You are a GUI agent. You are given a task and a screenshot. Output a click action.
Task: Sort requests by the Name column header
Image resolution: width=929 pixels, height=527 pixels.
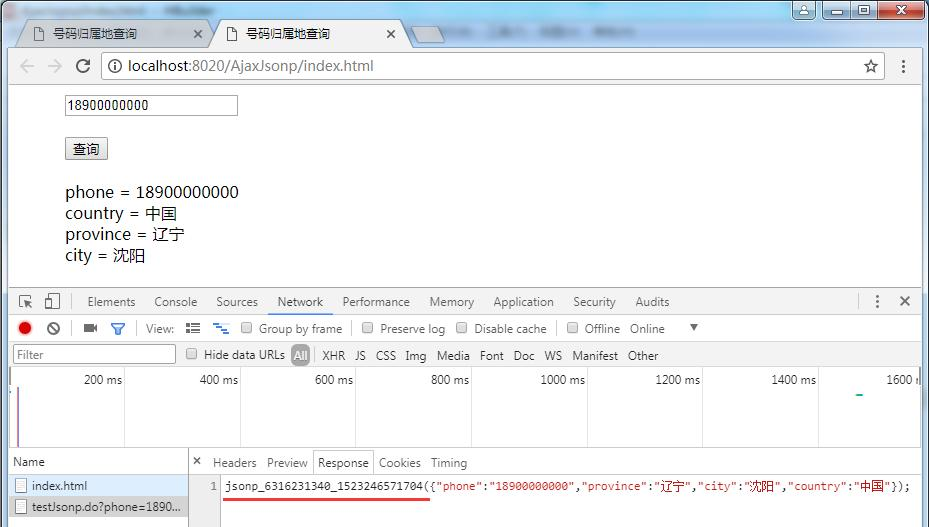(x=99, y=461)
